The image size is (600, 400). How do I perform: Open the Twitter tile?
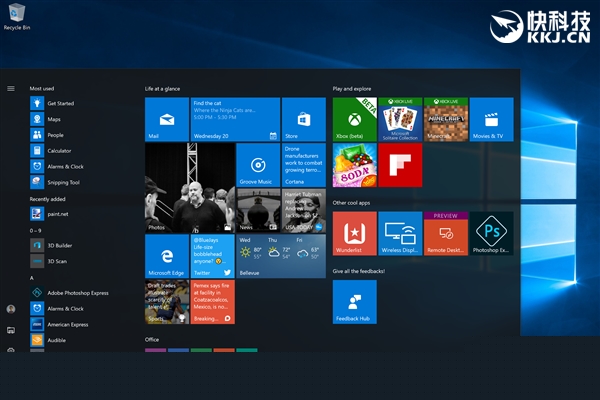[x=213, y=256]
